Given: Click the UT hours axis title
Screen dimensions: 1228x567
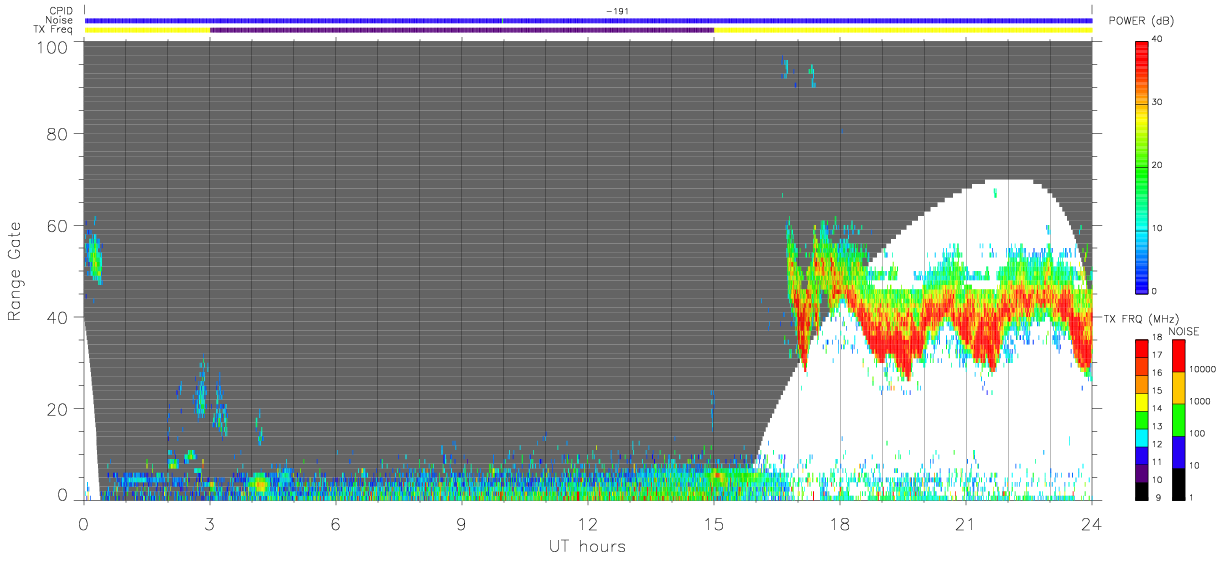Looking at the screenshot, I should tap(586, 547).
